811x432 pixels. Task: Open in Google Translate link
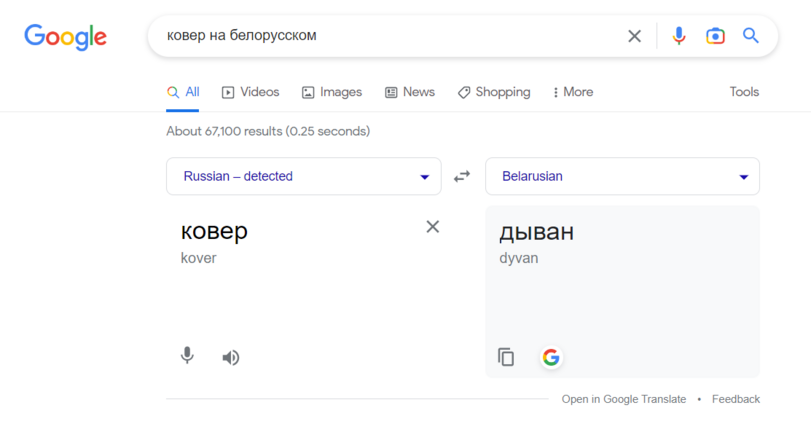tap(623, 399)
